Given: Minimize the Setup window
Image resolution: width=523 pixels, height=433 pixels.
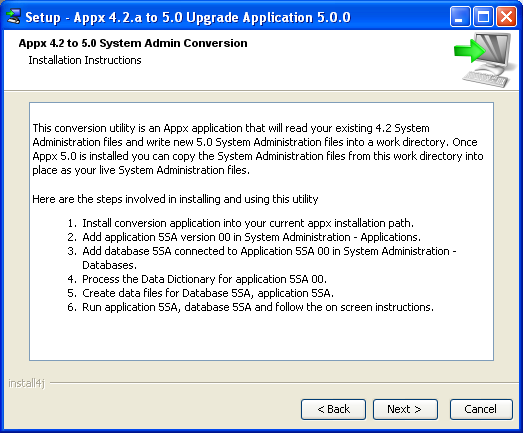Looking at the screenshot, I should coord(460,16).
